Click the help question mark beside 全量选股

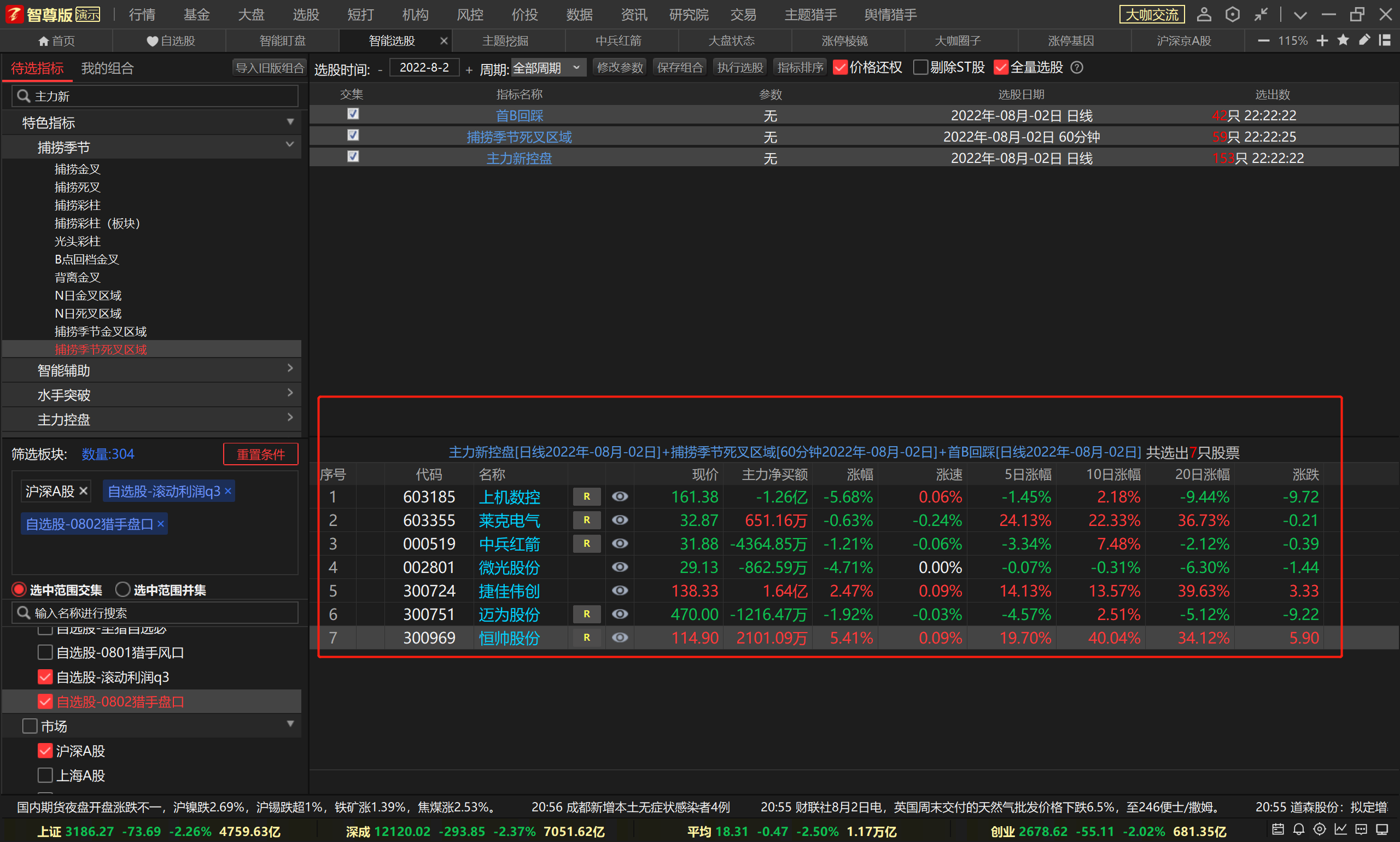click(1077, 67)
